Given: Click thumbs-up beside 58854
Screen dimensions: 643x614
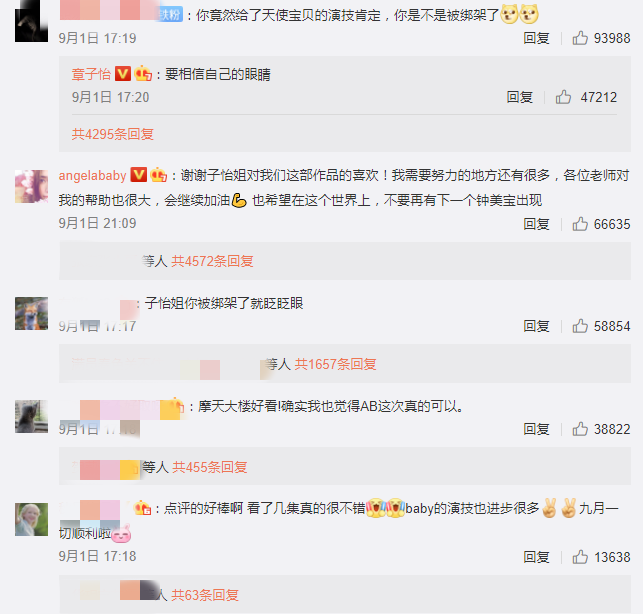Looking at the screenshot, I should pos(580,326).
